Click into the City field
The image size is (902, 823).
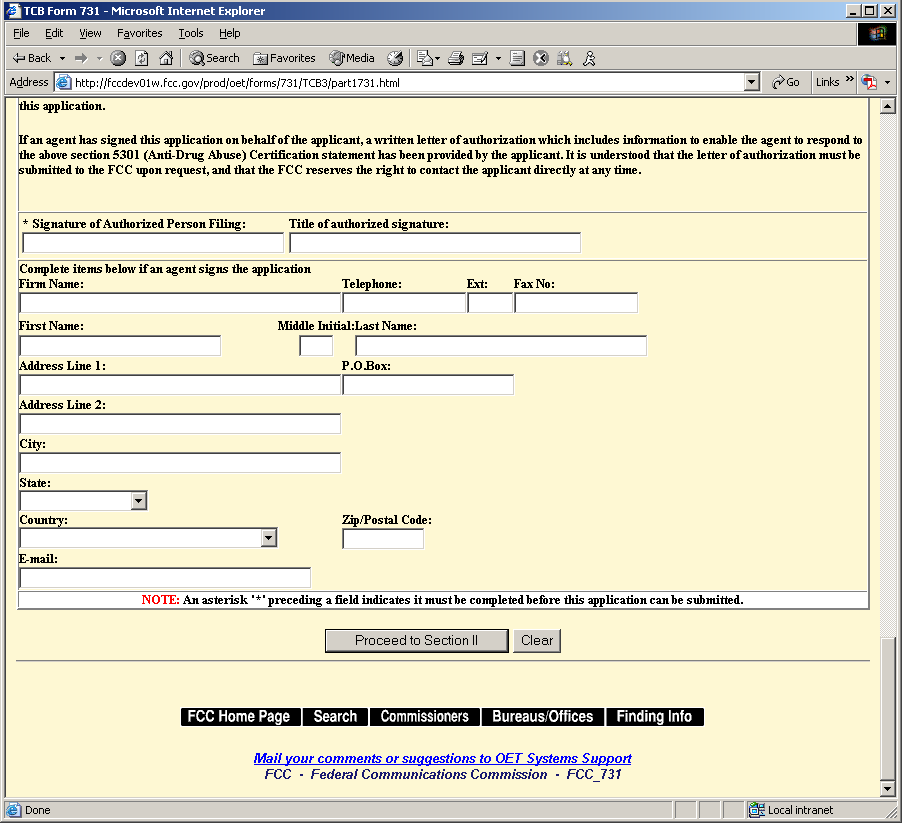(180, 463)
